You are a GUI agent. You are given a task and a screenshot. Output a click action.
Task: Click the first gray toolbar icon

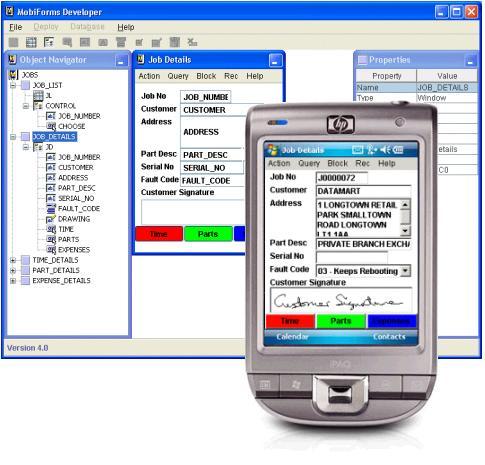13,42
